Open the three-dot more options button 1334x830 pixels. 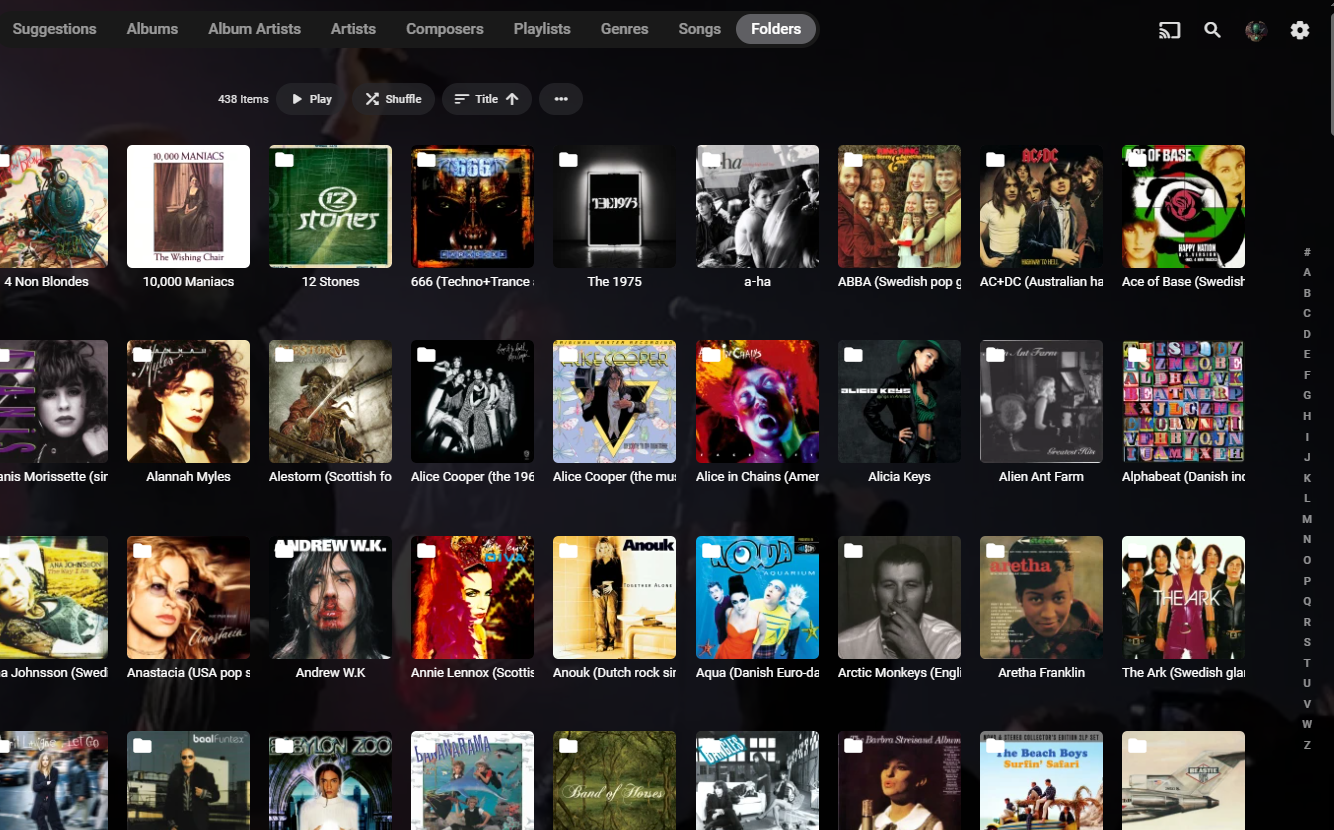(x=561, y=99)
